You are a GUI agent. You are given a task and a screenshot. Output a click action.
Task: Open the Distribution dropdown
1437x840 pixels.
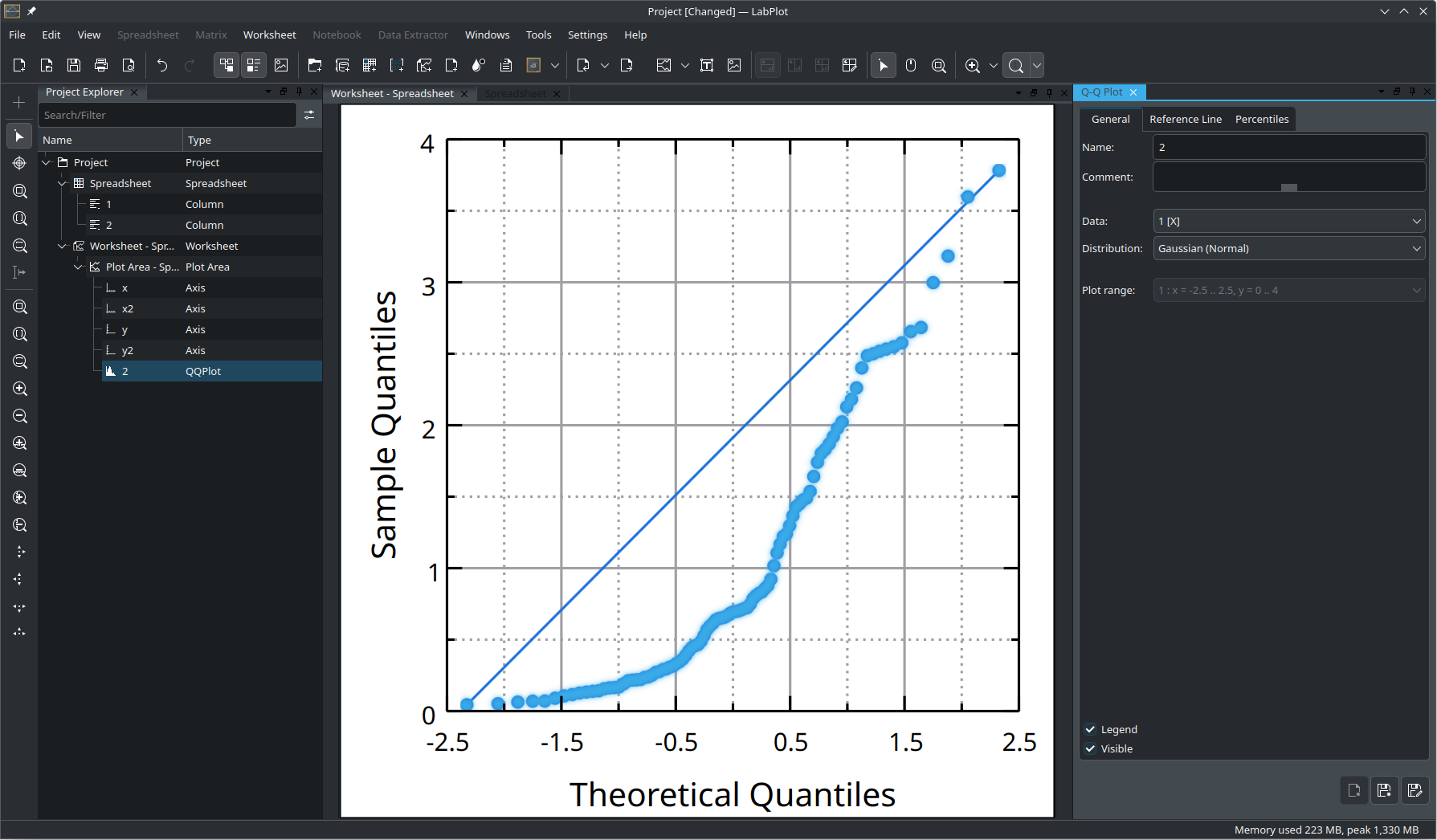(1288, 248)
